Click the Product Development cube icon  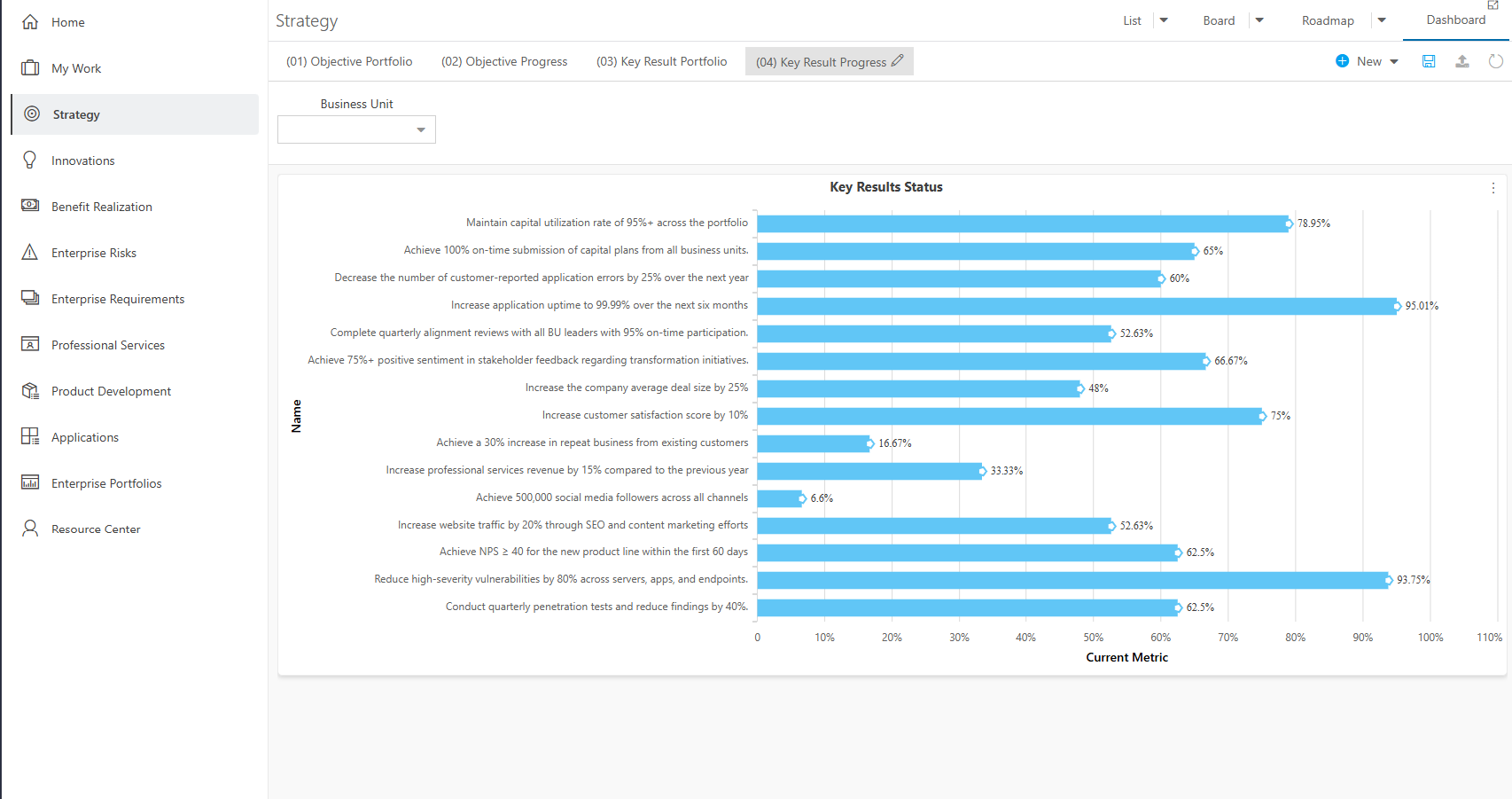click(x=30, y=390)
